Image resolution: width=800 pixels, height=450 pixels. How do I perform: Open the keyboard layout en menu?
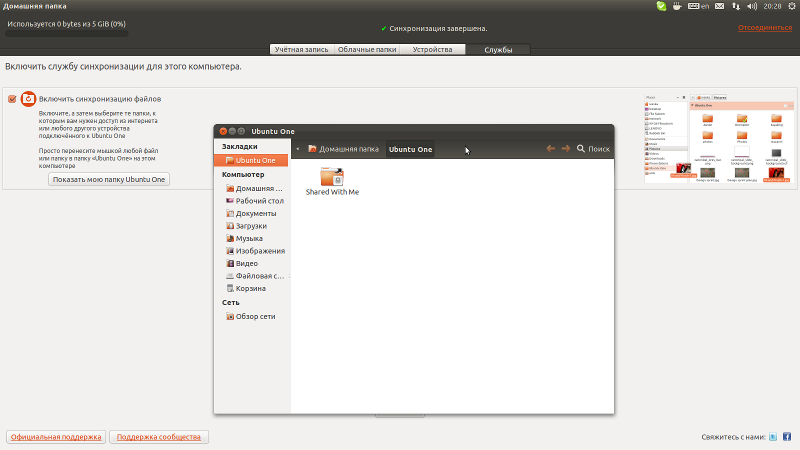click(698, 6)
